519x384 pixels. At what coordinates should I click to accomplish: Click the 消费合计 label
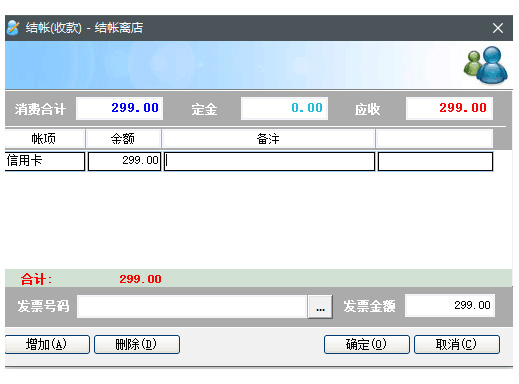click(40, 109)
